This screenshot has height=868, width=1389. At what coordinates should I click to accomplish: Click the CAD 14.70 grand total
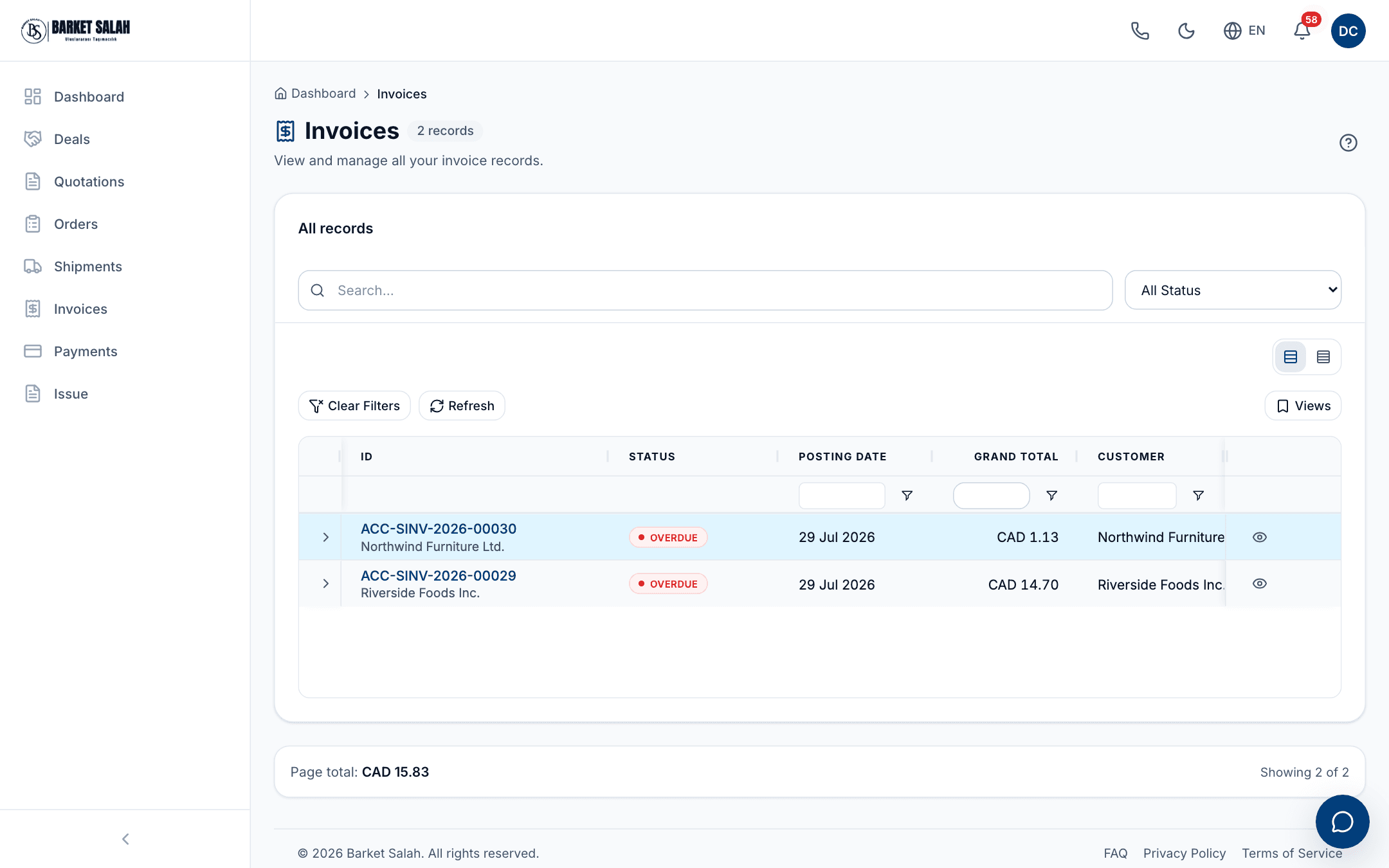[1022, 584]
